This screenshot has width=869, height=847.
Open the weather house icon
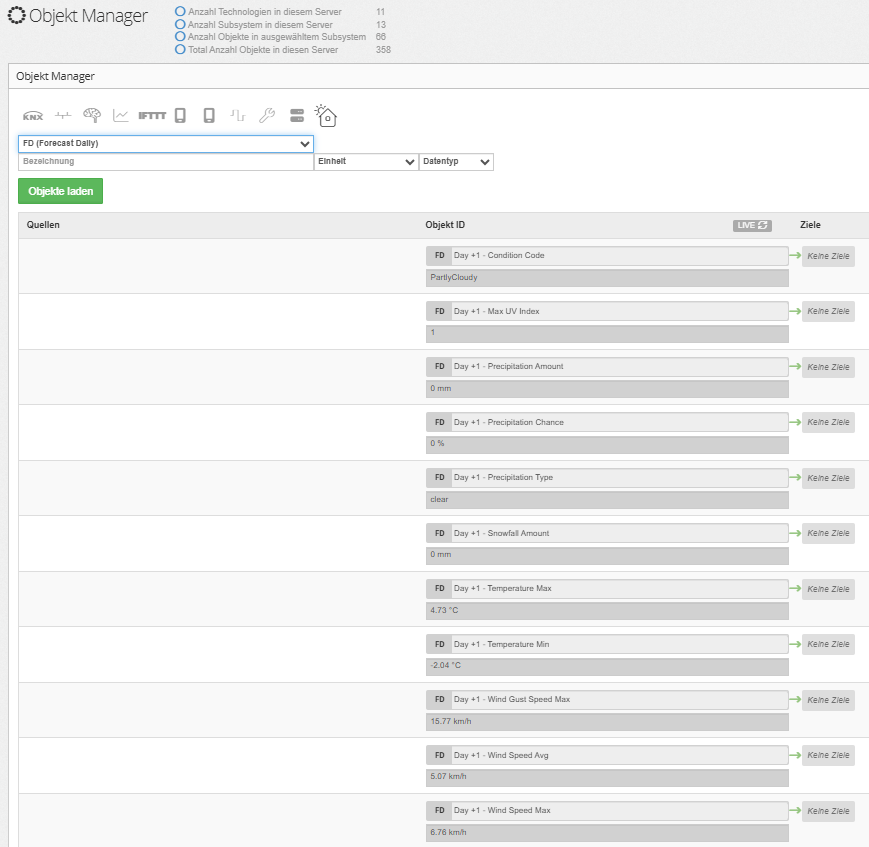[x=326, y=116]
